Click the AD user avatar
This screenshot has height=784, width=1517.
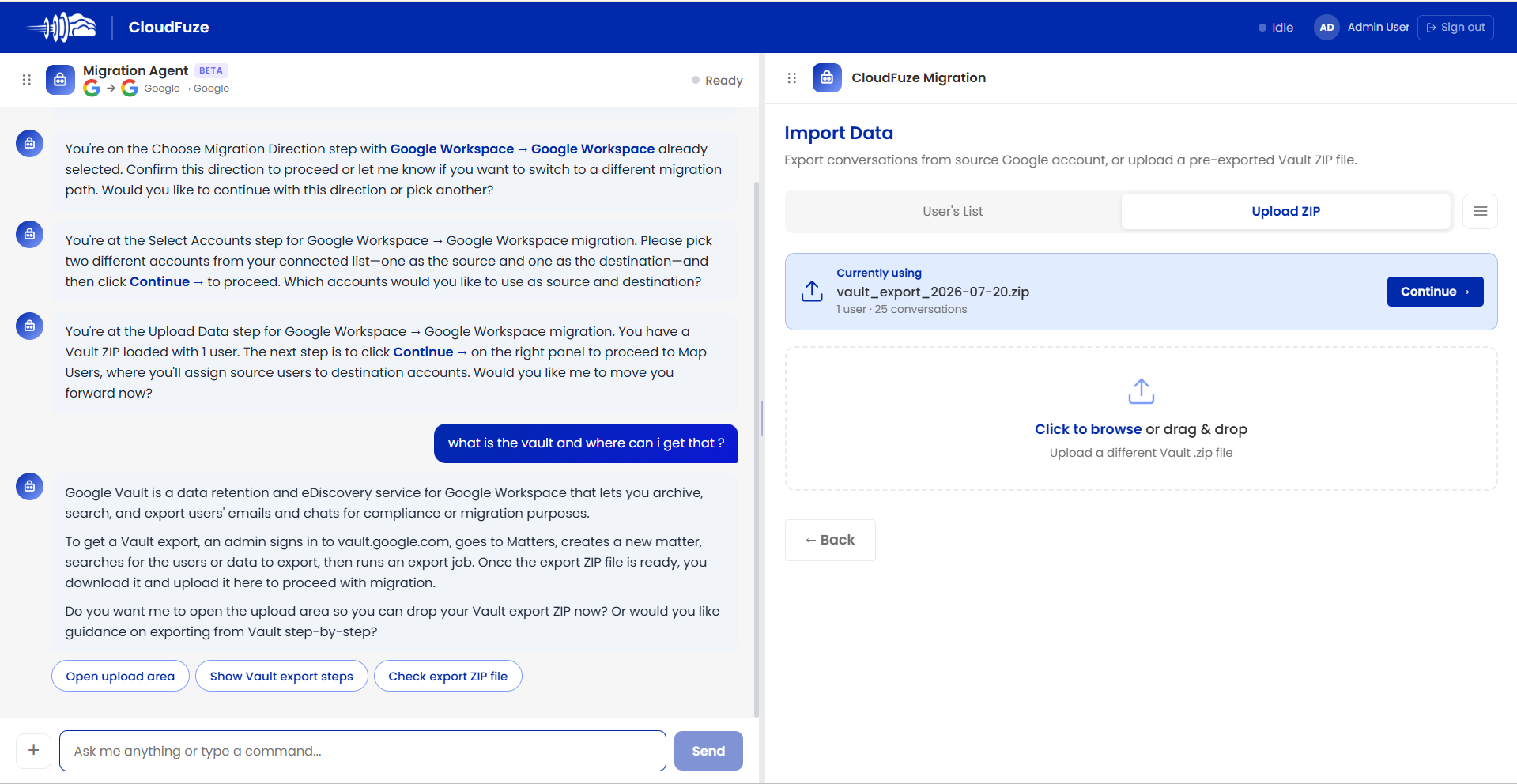[1326, 27]
